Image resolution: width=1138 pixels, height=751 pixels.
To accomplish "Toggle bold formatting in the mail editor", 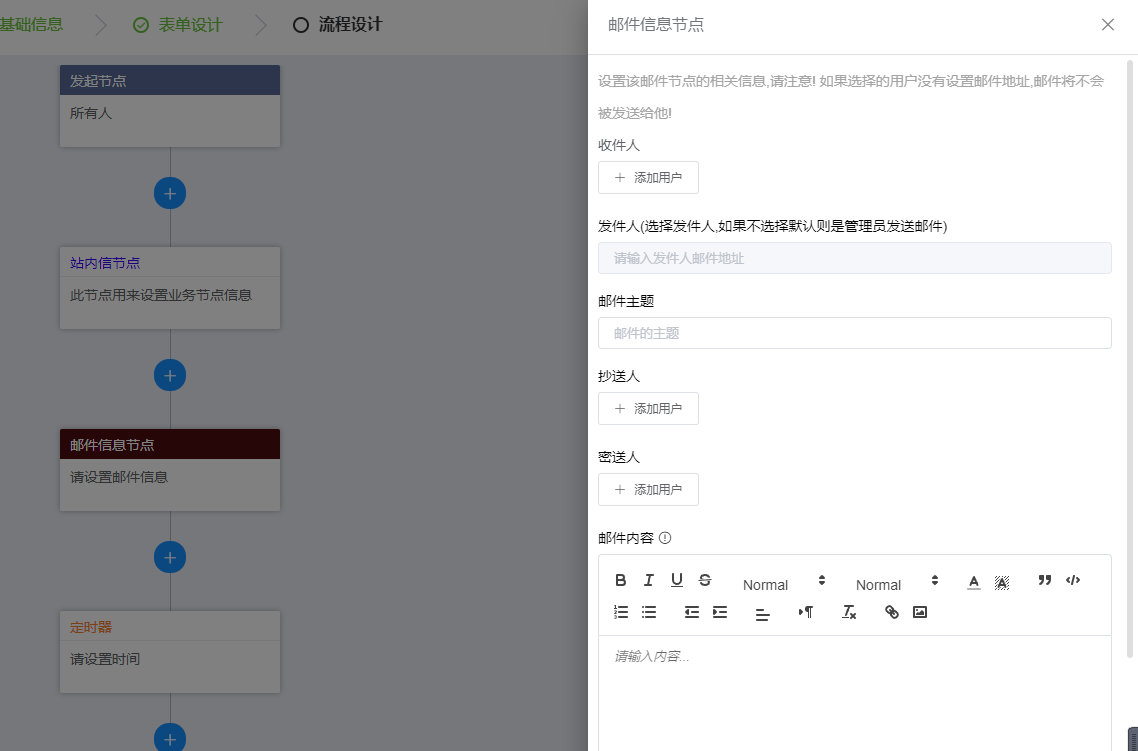I will tap(621, 580).
